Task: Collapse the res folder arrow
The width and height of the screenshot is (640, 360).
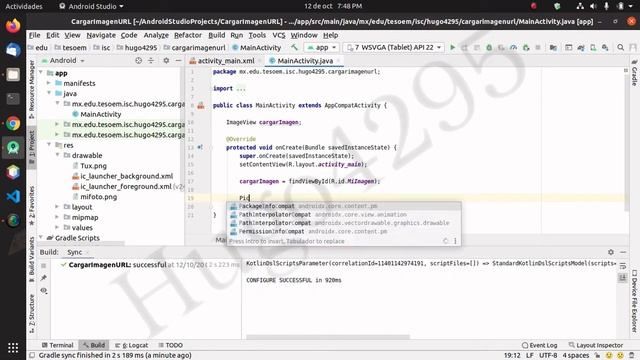Action: click(49, 145)
